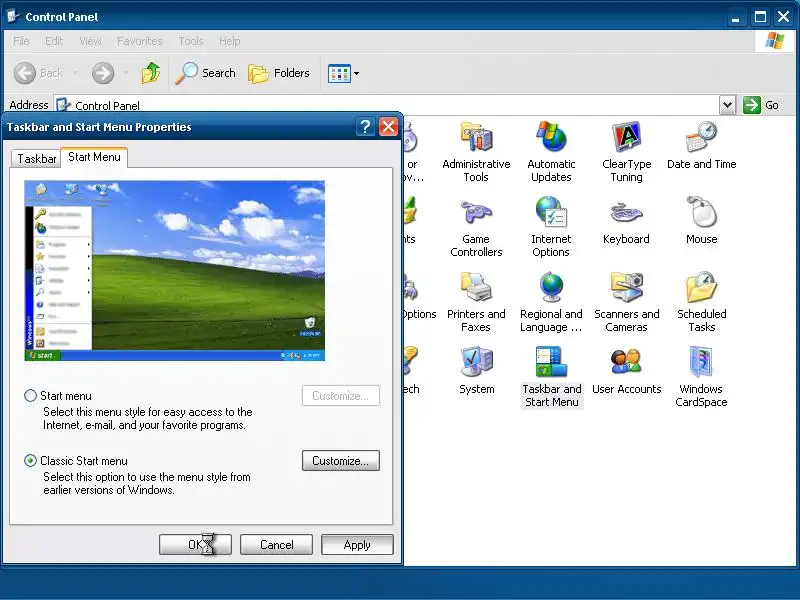Open the Views dropdown arrow
Image resolution: width=800 pixels, height=600 pixels.
pyautogui.click(x=357, y=73)
